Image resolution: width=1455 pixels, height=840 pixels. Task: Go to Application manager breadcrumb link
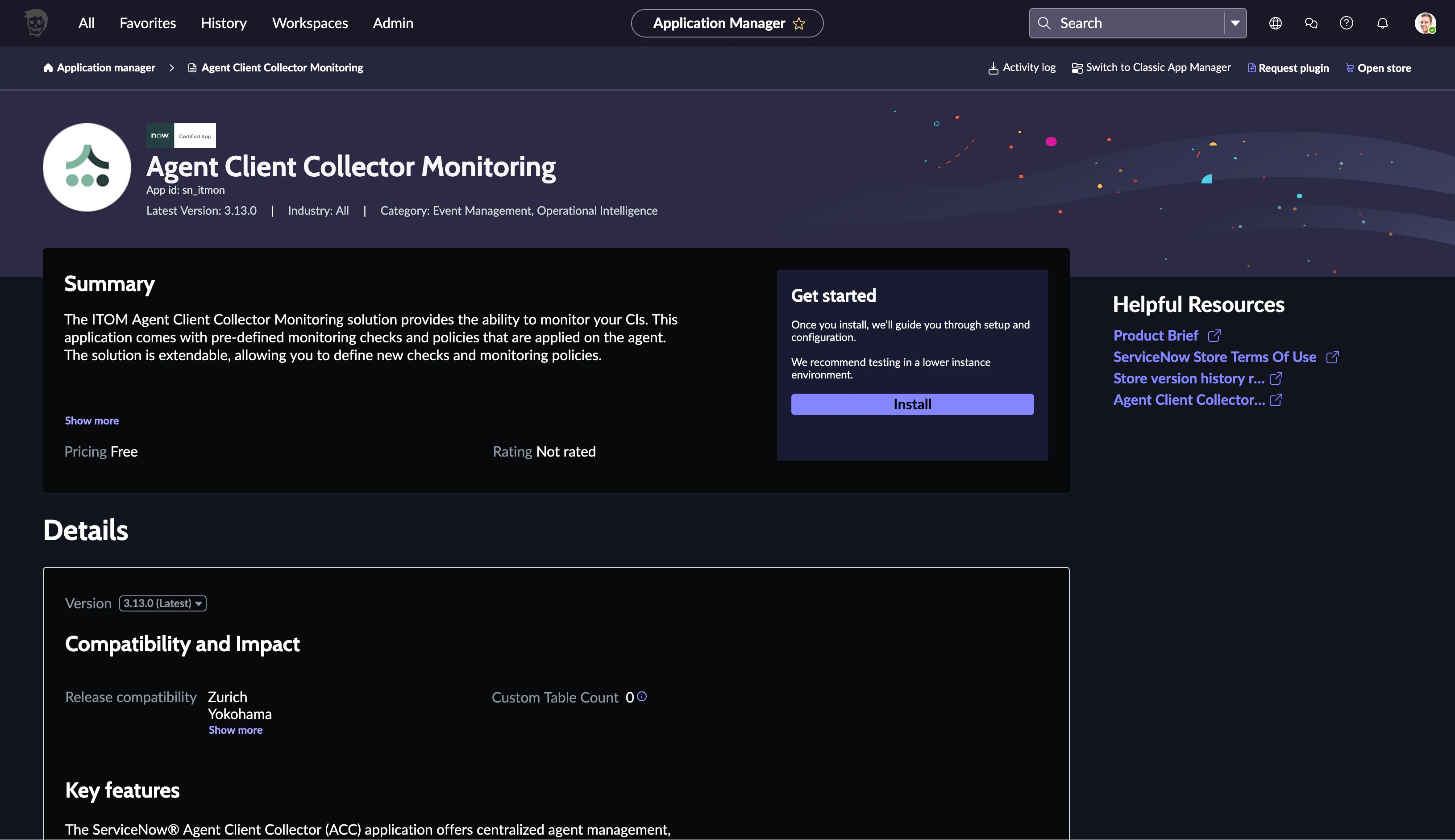[x=106, y=68]
